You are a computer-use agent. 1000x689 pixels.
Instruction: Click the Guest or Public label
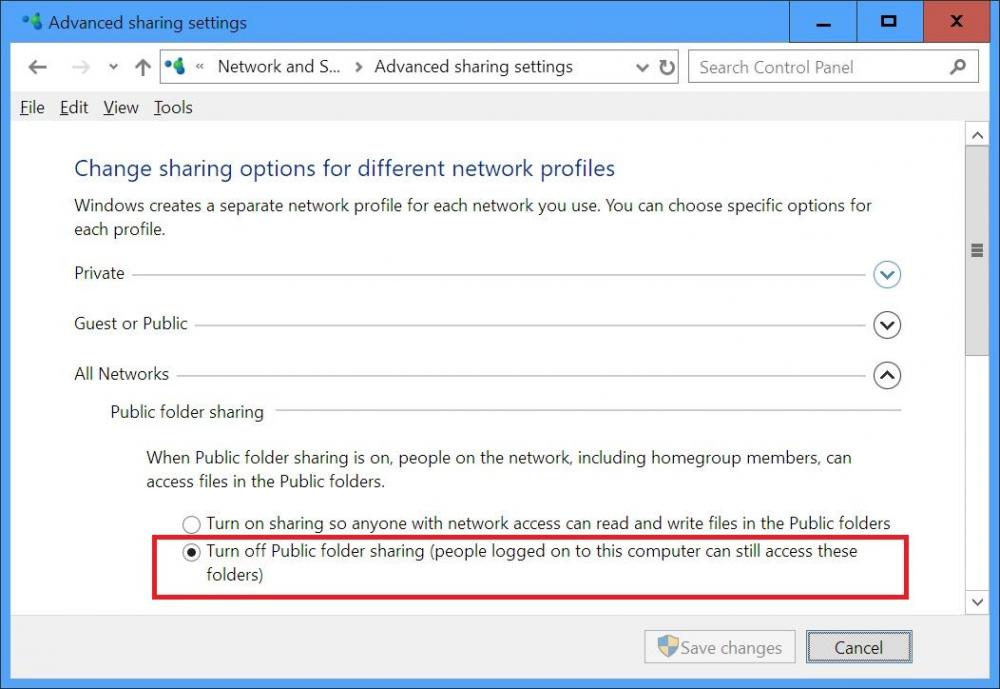coord(131,323)
